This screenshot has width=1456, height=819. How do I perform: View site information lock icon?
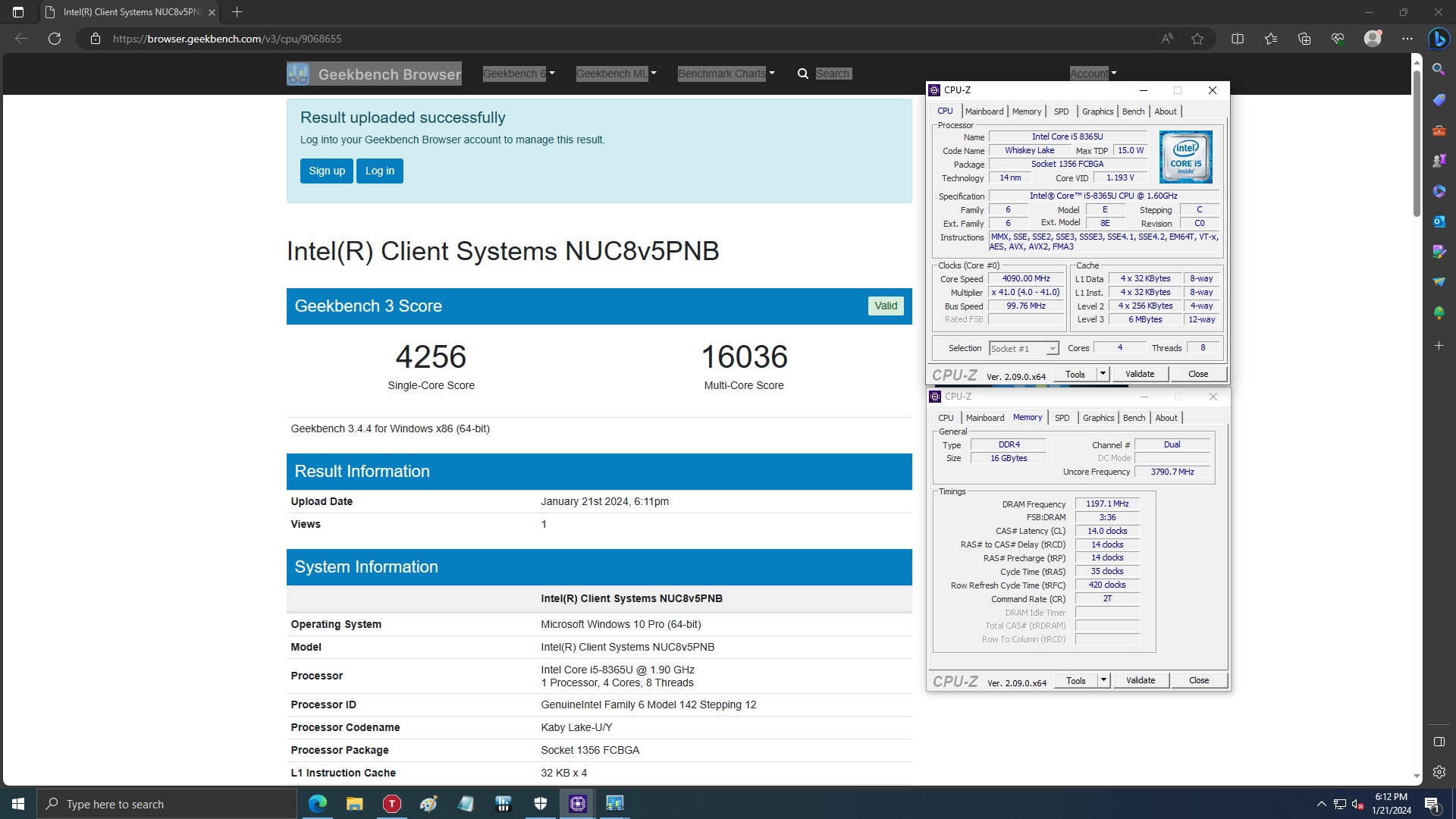tap(96, 39)
